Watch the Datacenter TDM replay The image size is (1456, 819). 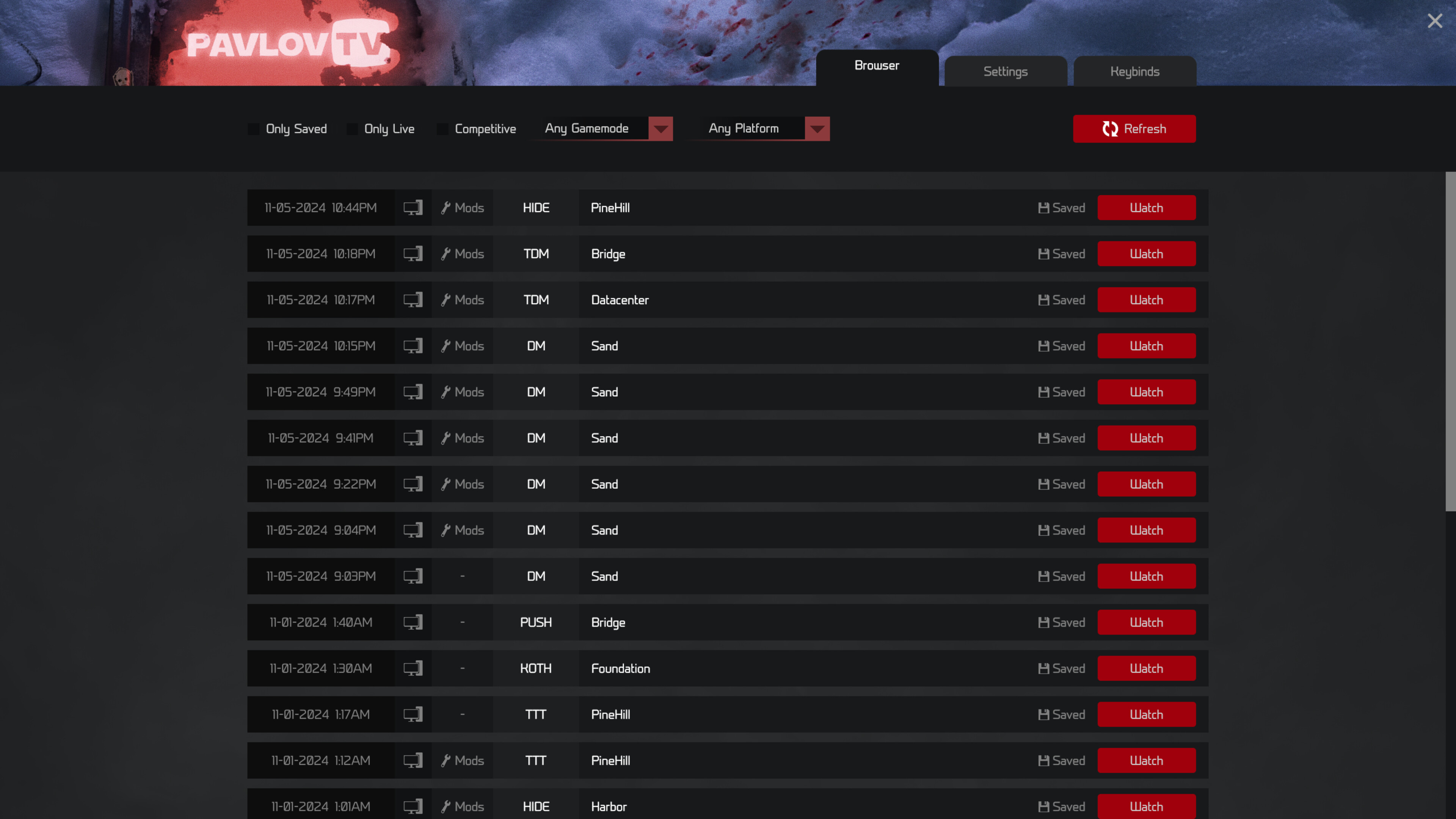tap(1147, 300)
